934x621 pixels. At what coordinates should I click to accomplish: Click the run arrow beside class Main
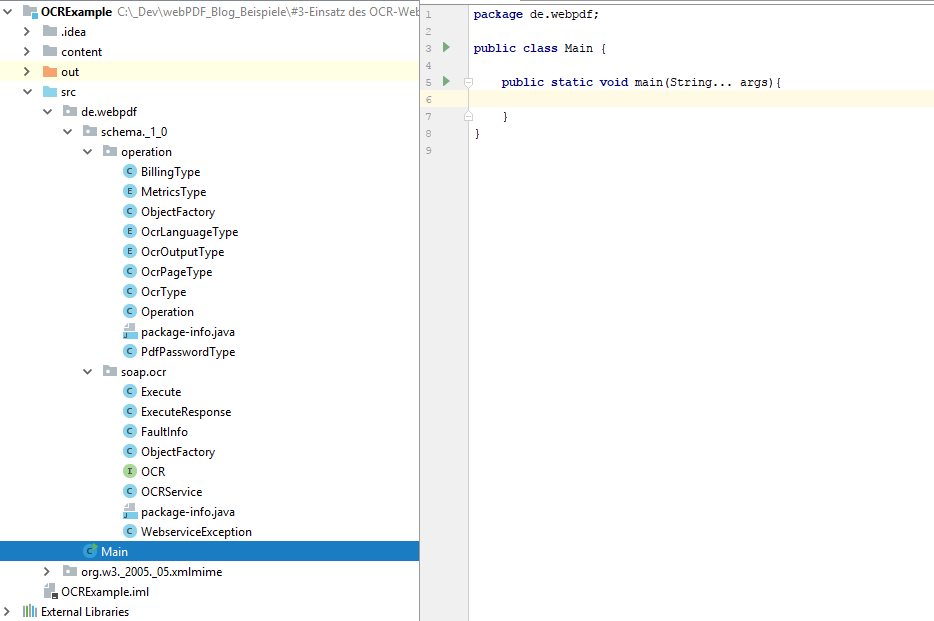(x=446, y=48)
